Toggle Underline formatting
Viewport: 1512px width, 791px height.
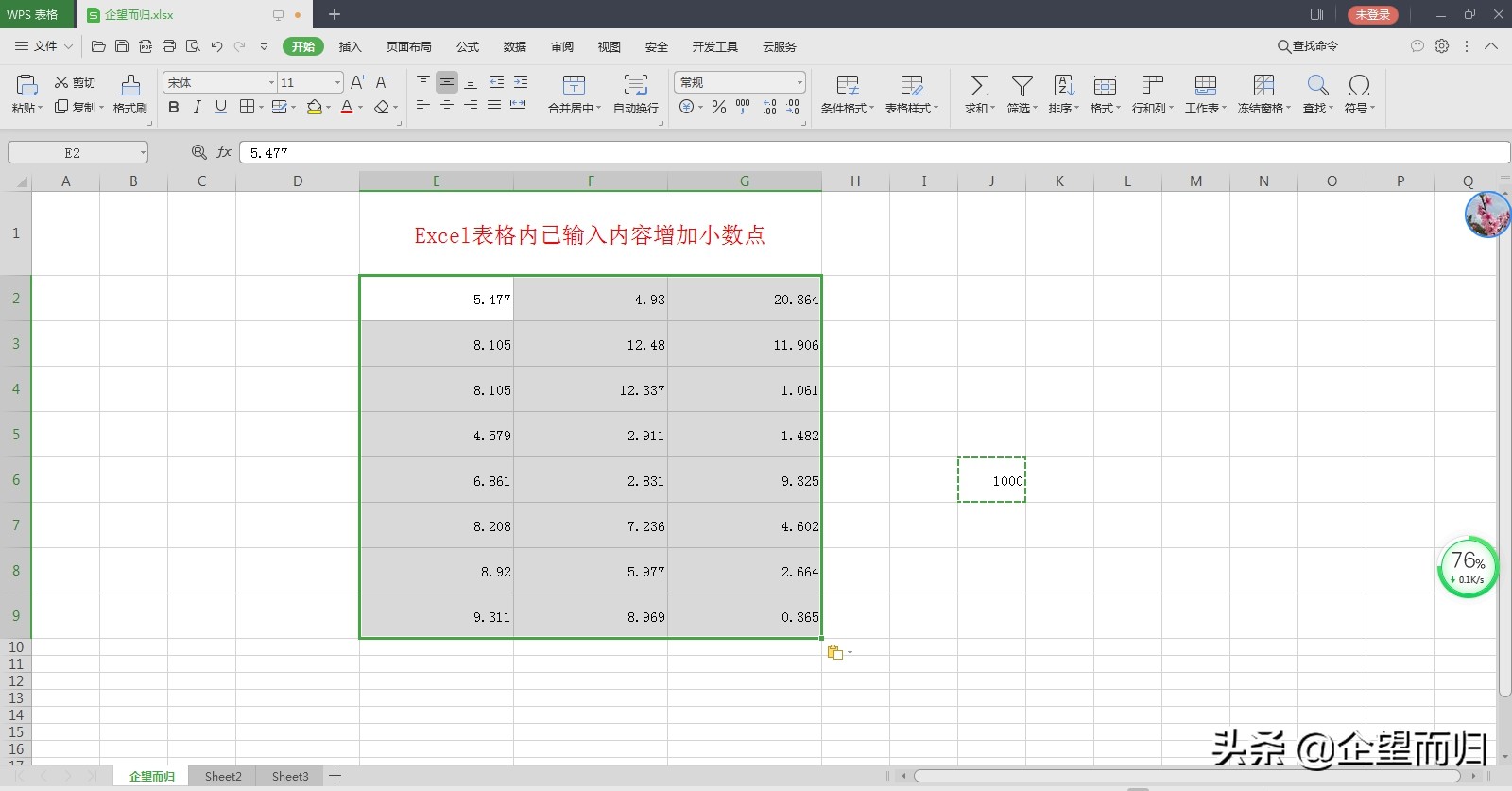pos(221,107)
